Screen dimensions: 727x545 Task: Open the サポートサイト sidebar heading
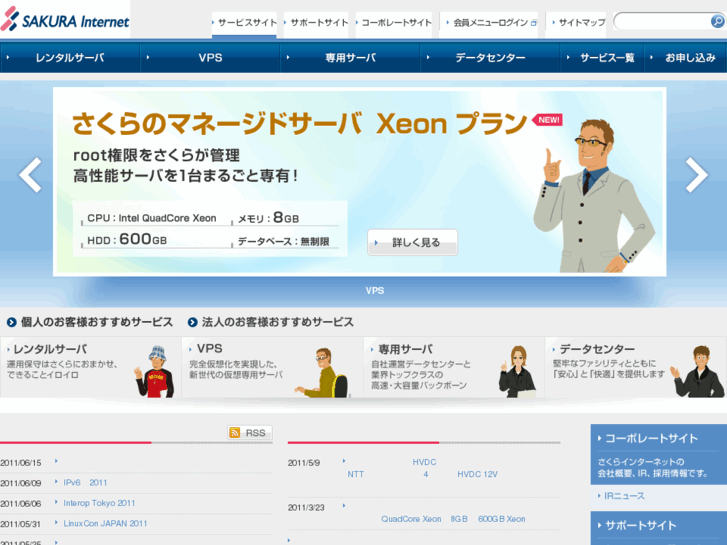tap(640, 526)
